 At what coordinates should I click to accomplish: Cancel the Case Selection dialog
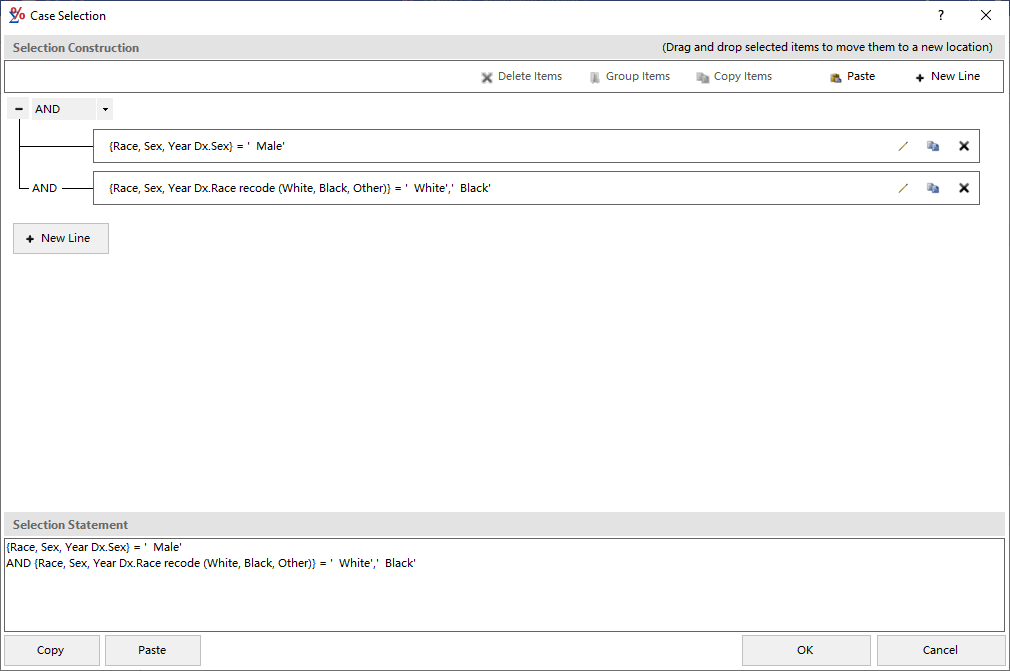tap(940, 650)
